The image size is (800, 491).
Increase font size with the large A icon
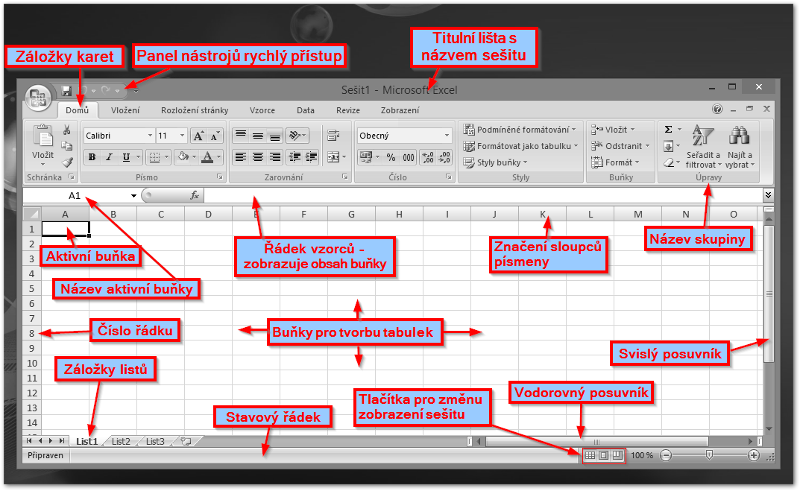point(198,136)
